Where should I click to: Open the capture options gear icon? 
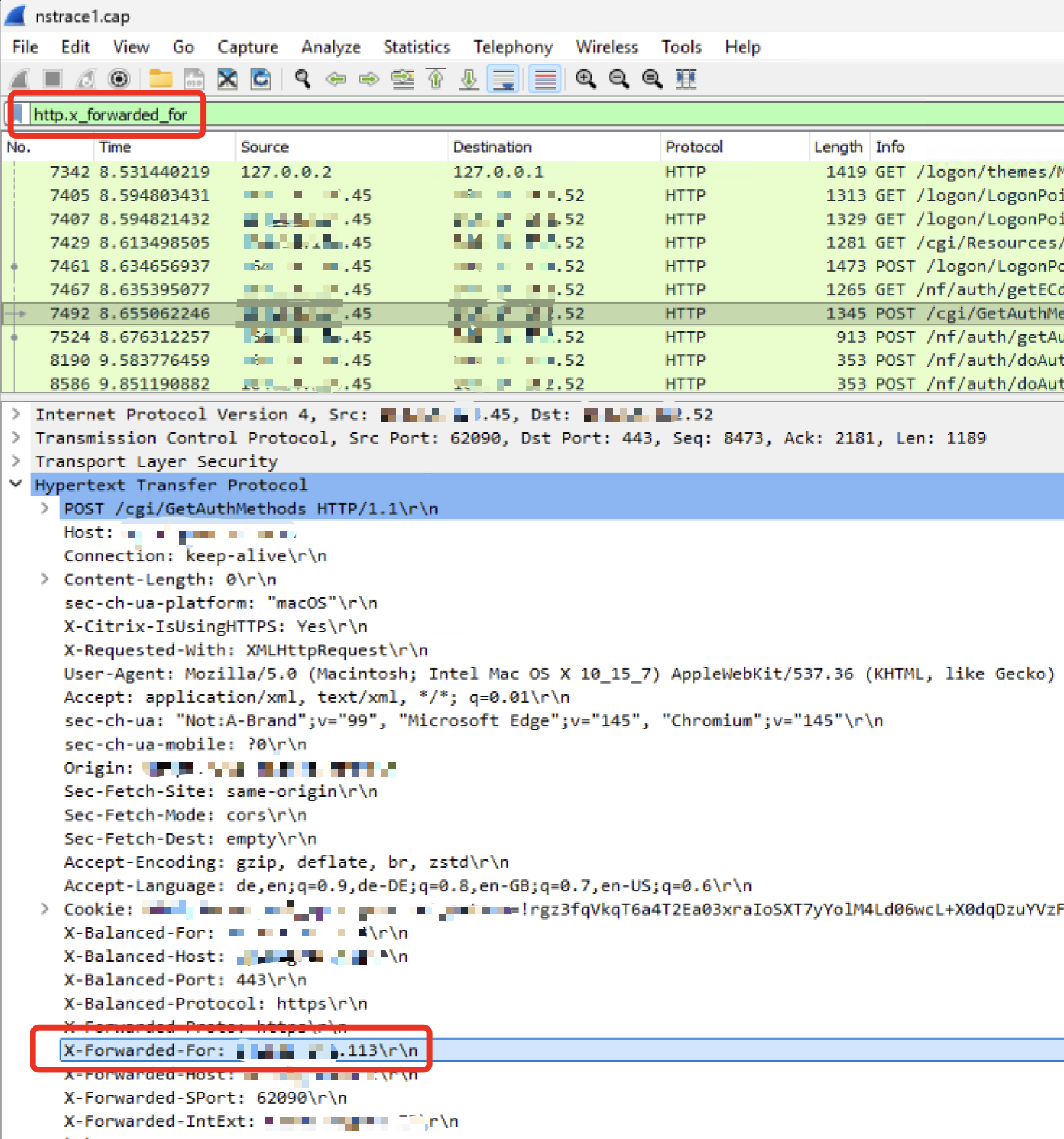click(119, 79)
